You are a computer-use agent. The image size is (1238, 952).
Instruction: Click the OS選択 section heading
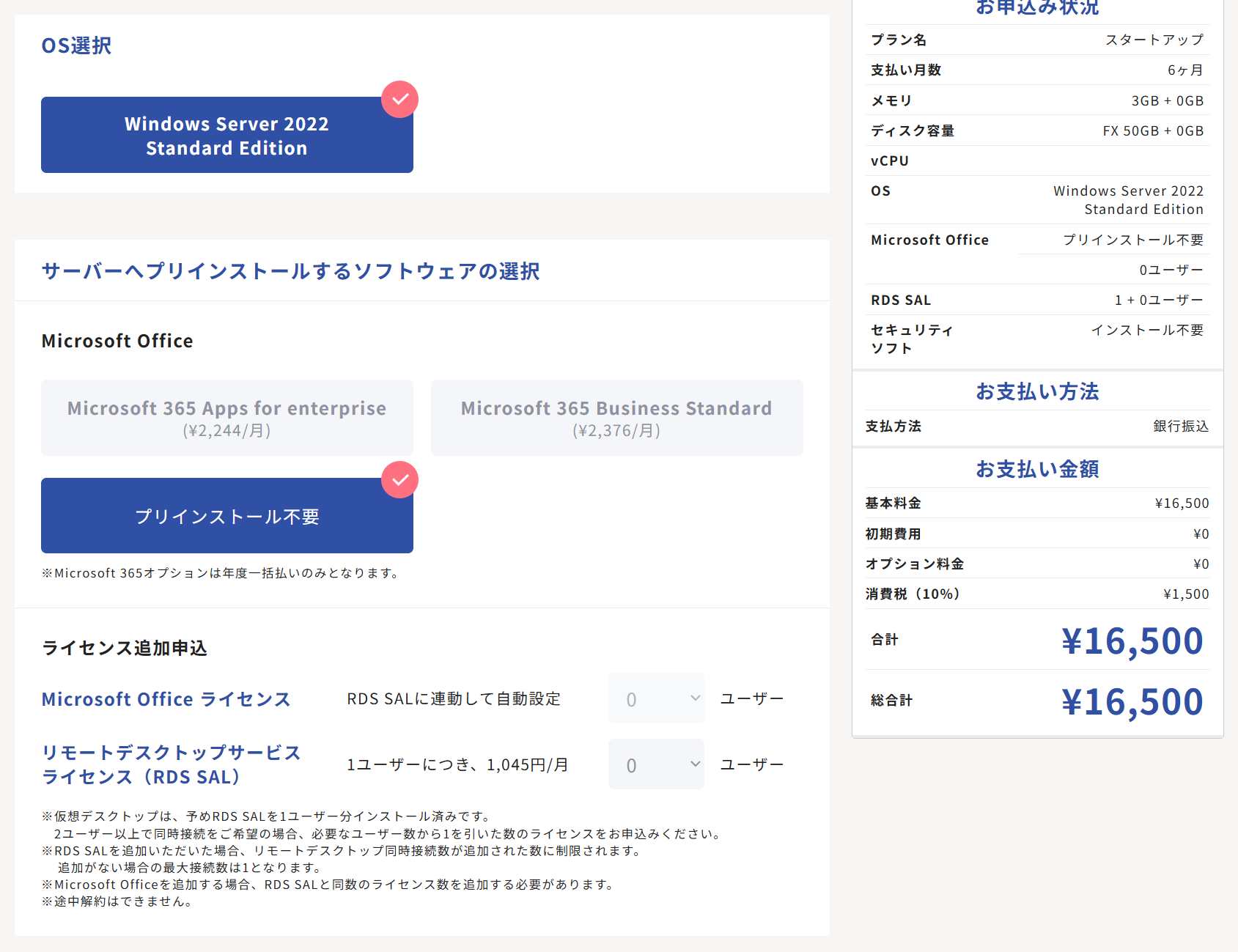click(76, 45)
